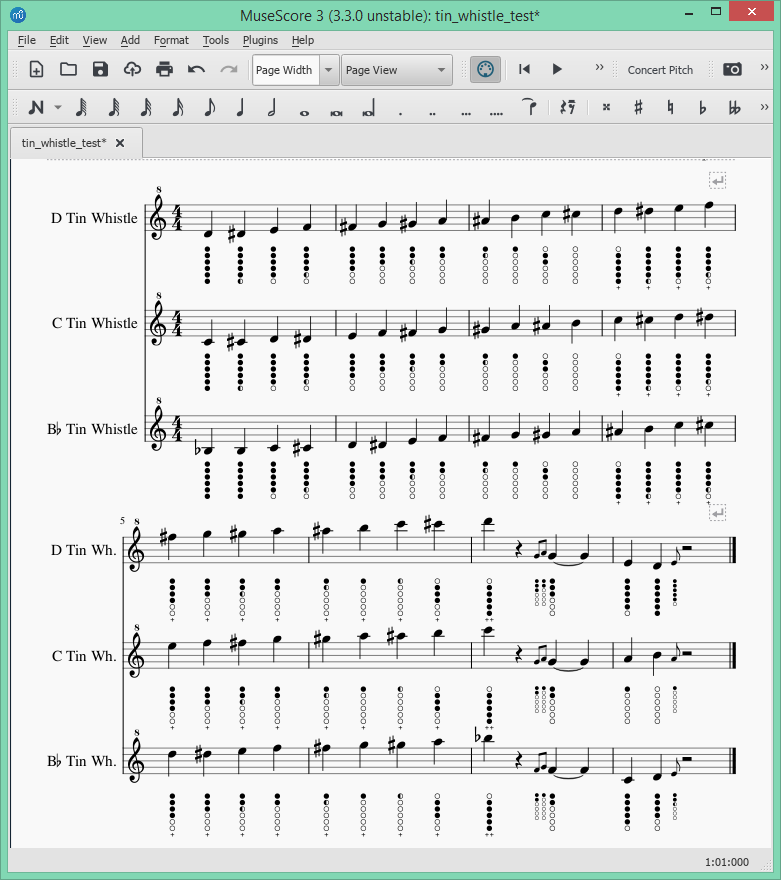
Task: Open a score file using the folder icon
Action: click(x=68, y=70)
